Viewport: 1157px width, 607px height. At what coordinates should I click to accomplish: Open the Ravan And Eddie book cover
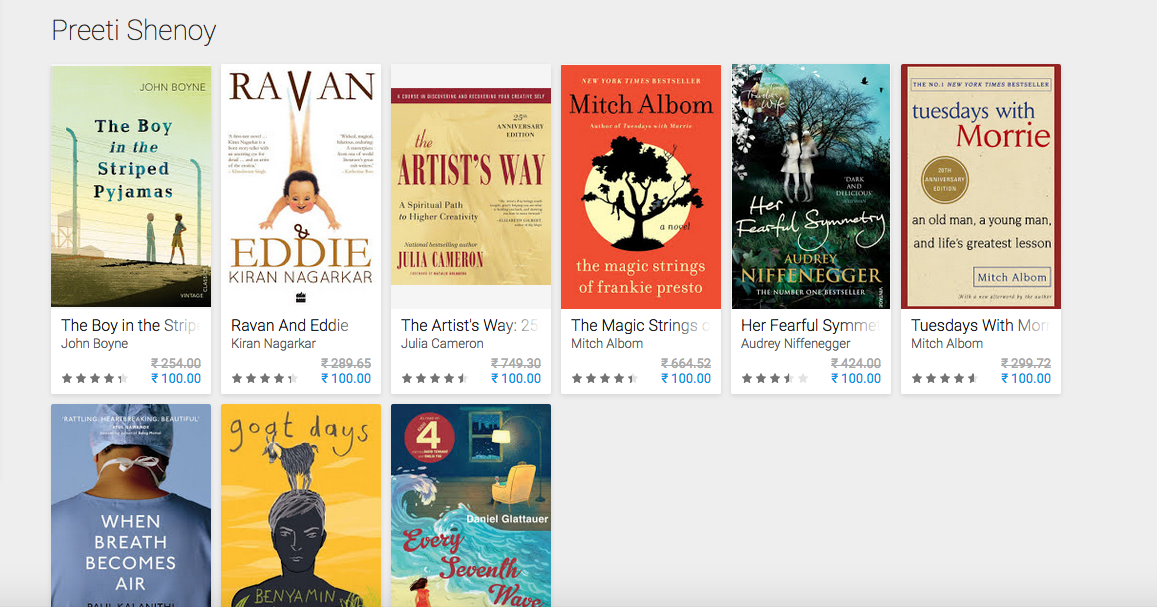[301, 186]
